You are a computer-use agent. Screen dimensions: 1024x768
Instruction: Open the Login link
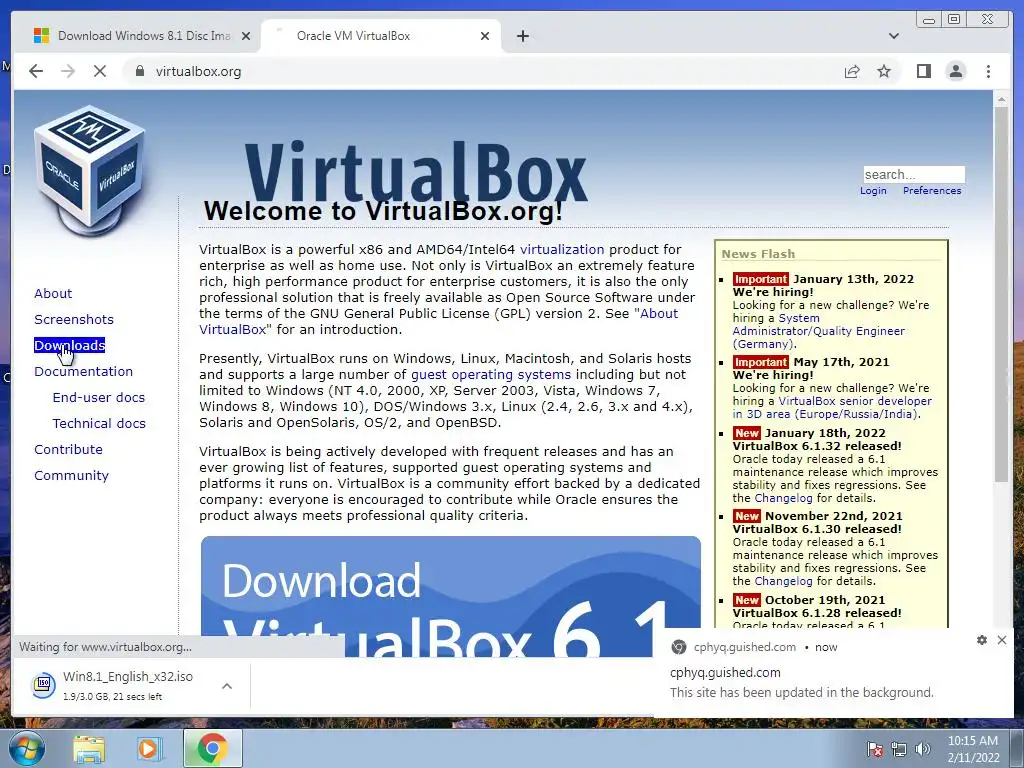(873, 191)
